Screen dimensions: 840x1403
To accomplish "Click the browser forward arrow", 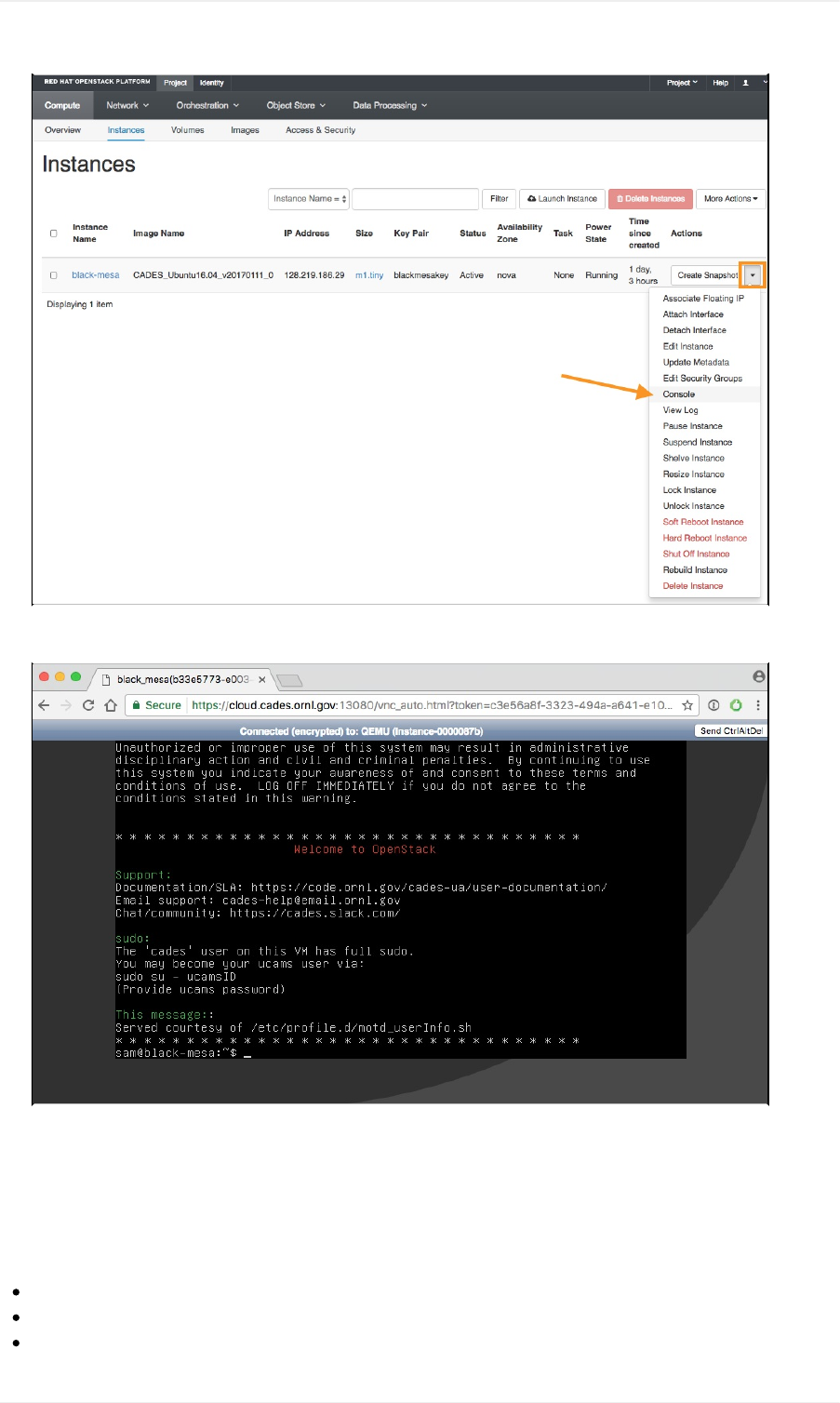I will (x=66, y=705).
